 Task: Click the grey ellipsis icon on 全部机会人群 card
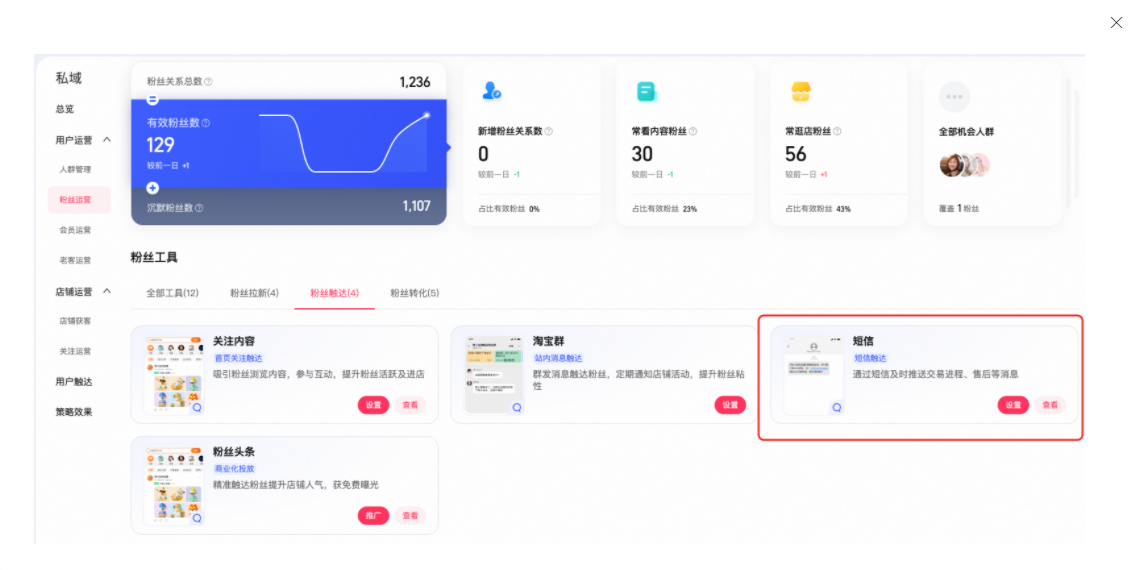pyautogui.click(x=954, y=96)
